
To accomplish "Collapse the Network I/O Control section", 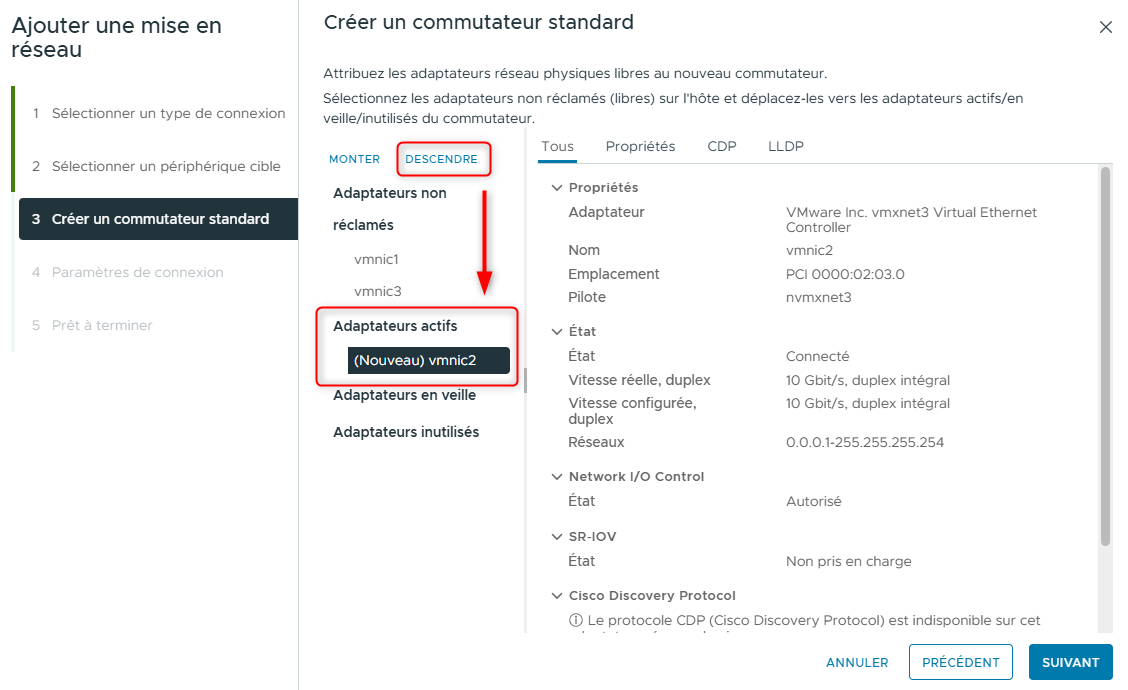I will 557,477.
